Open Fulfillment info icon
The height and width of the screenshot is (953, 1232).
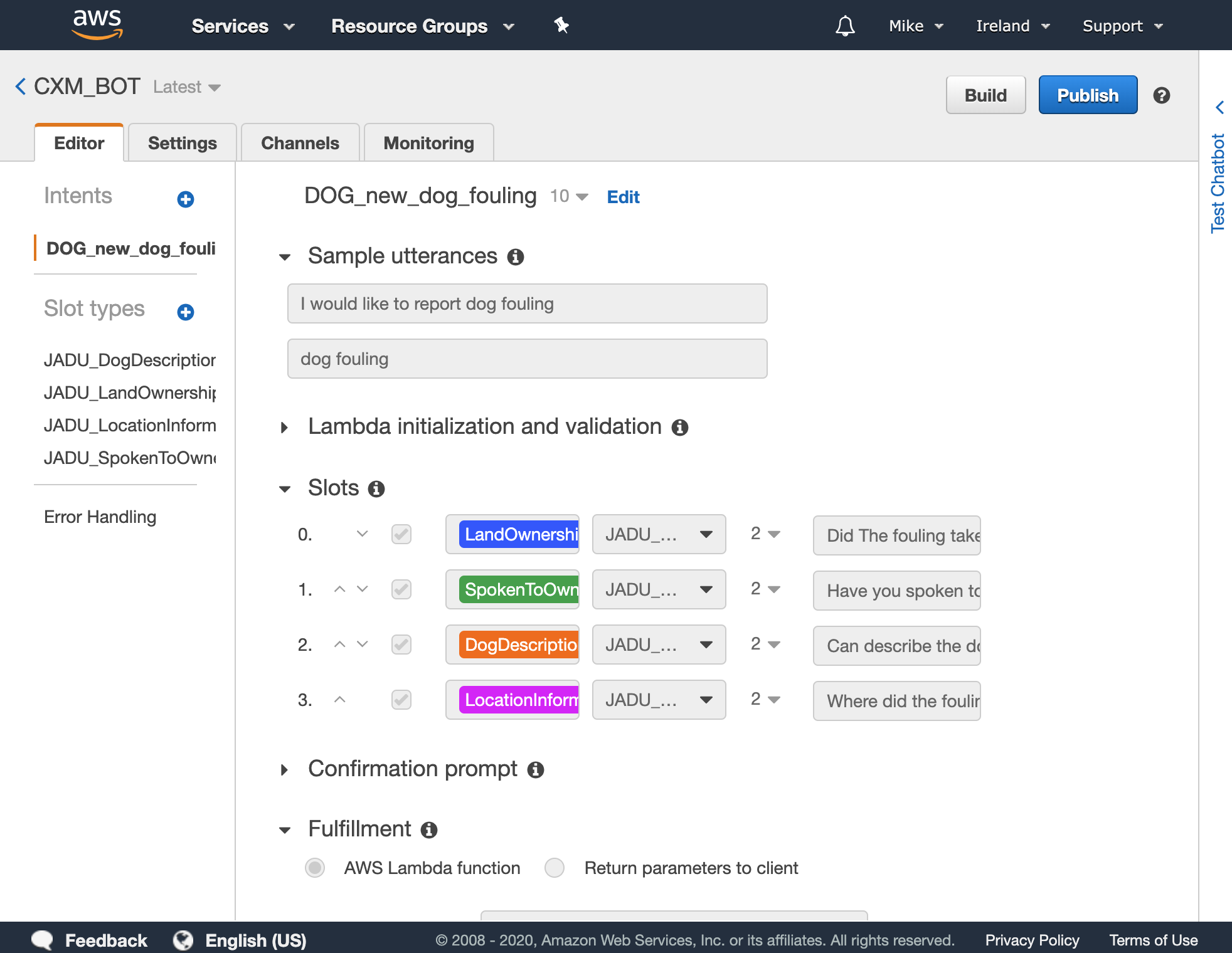pos(429,830)
